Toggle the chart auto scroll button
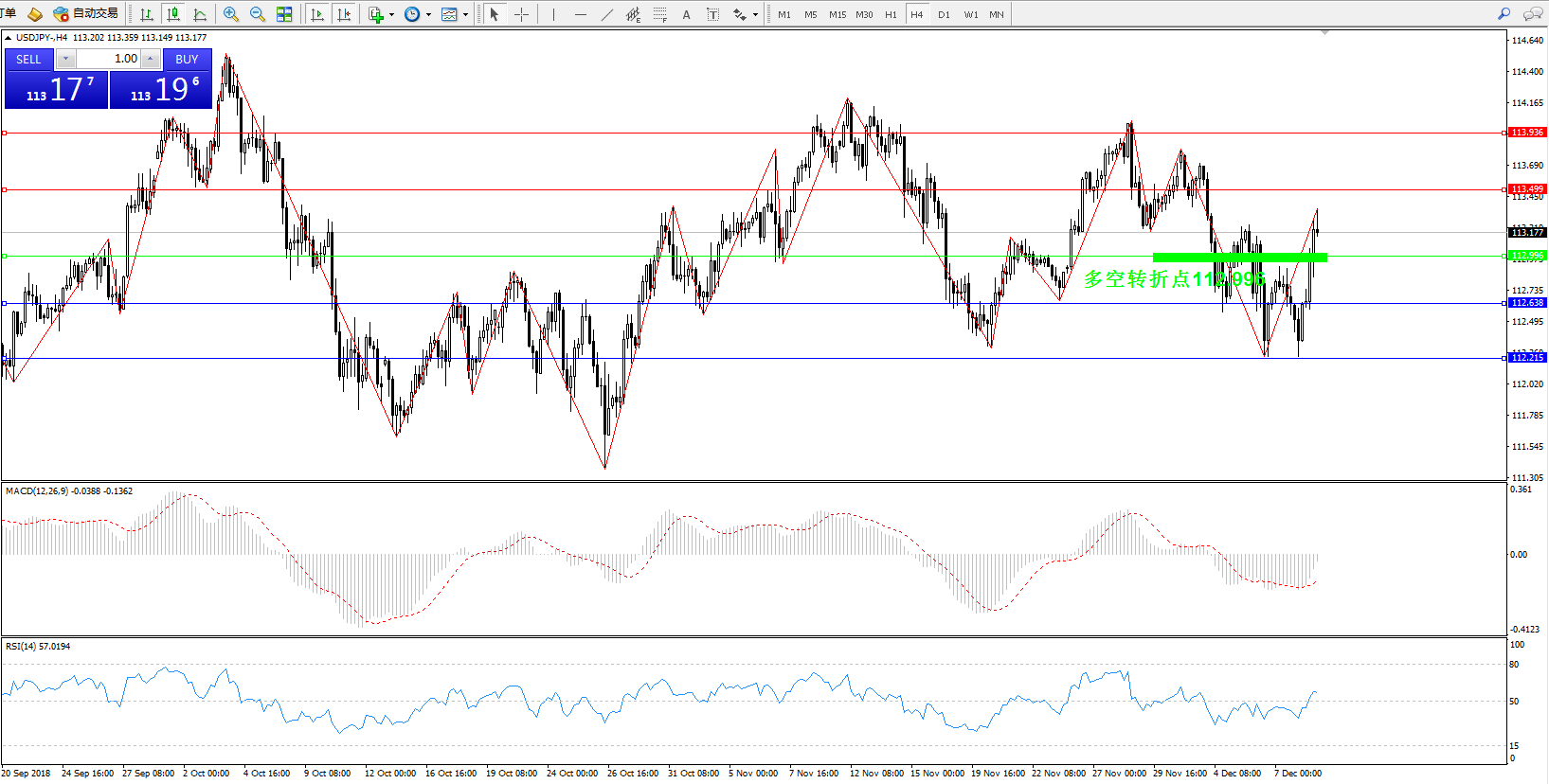Screen dimensions: 1549x784 (317, 14)
